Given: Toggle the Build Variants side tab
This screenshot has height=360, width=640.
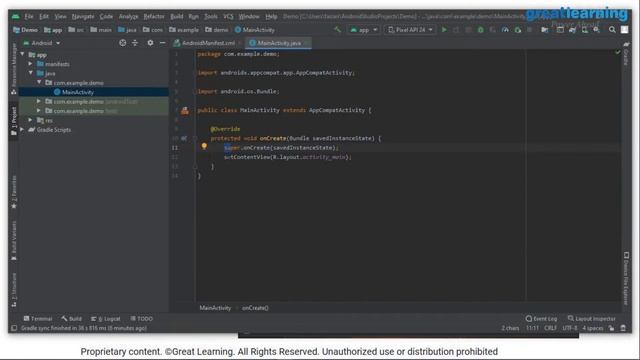Looking at the screenshot, I should (x=14, y=241).
